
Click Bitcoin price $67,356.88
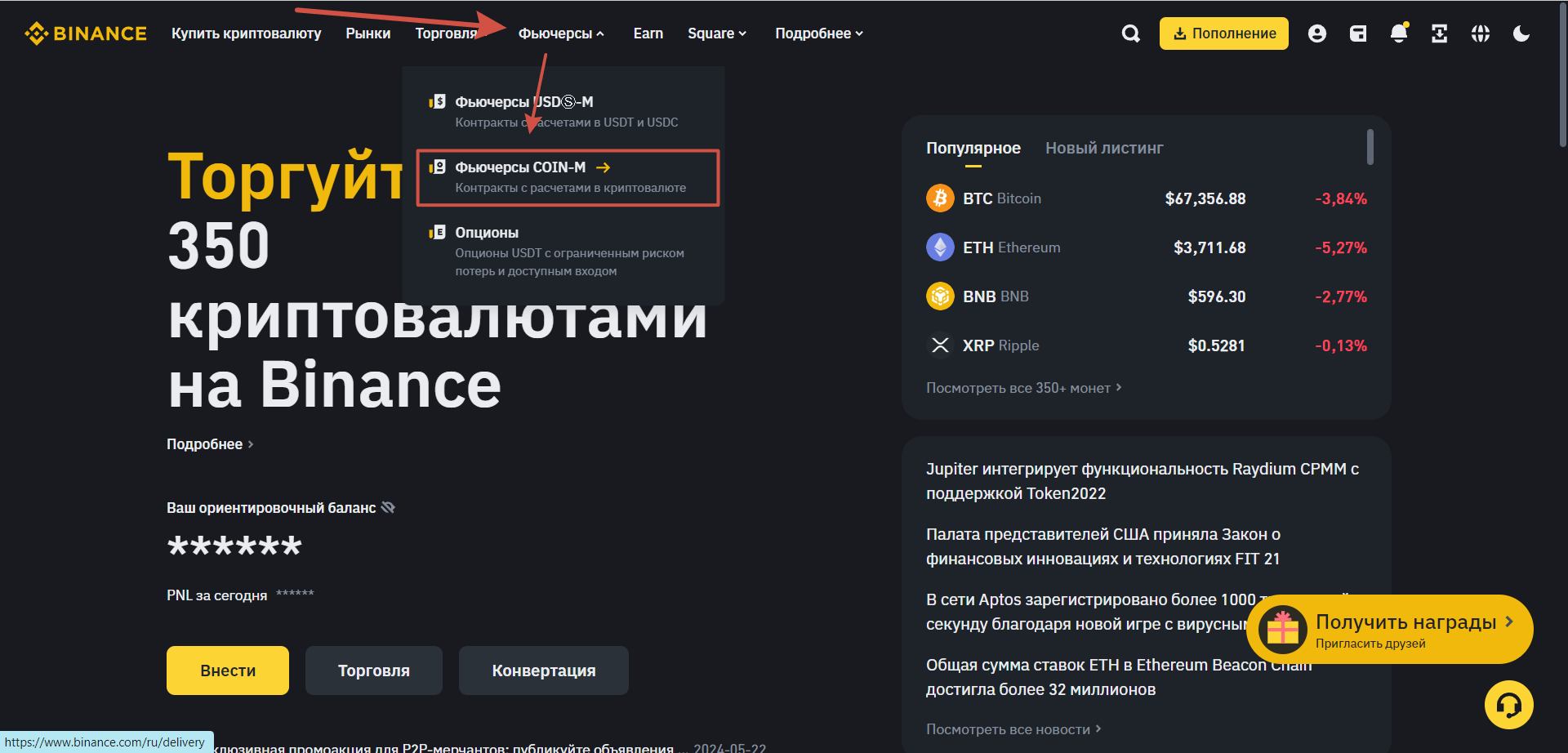click(1205, 198)
